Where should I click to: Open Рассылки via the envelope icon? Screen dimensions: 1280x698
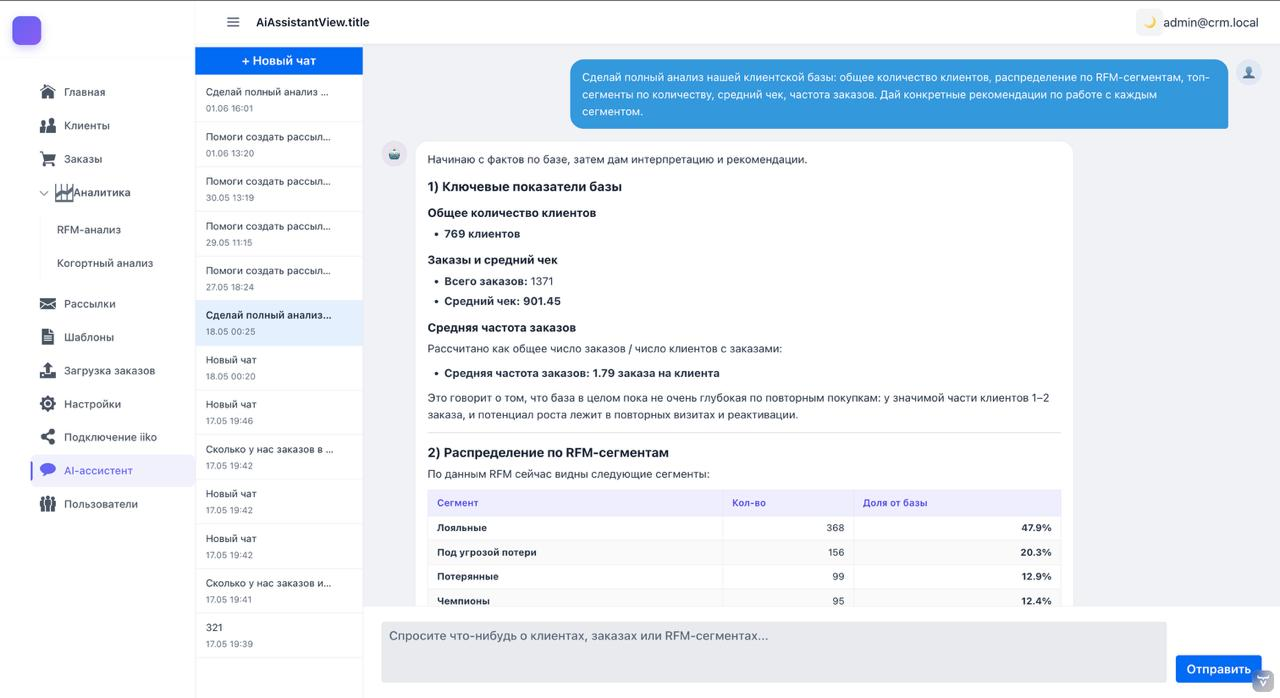[x=47, y=303]
